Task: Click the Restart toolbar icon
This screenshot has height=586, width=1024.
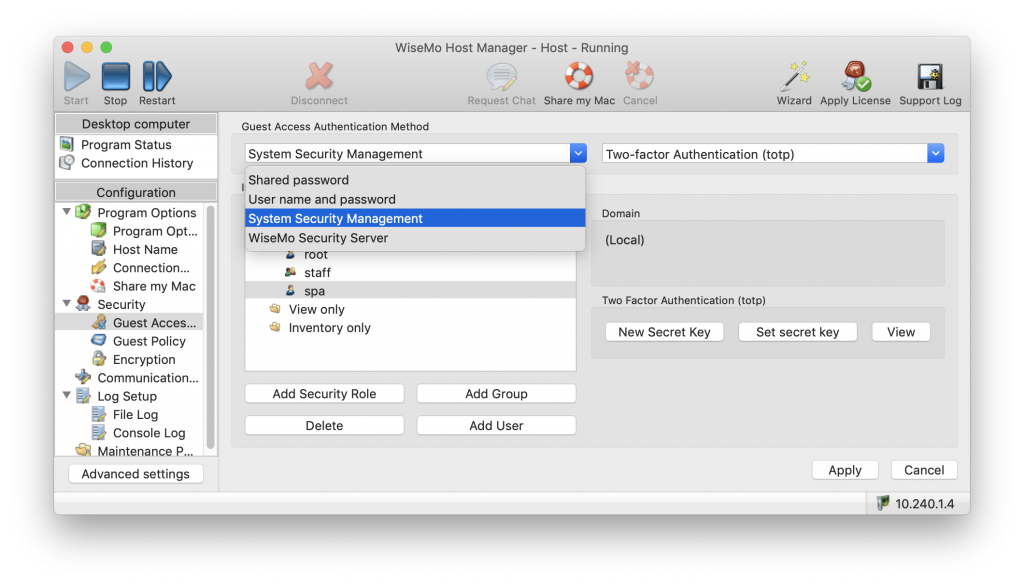Action: point(157,78)
